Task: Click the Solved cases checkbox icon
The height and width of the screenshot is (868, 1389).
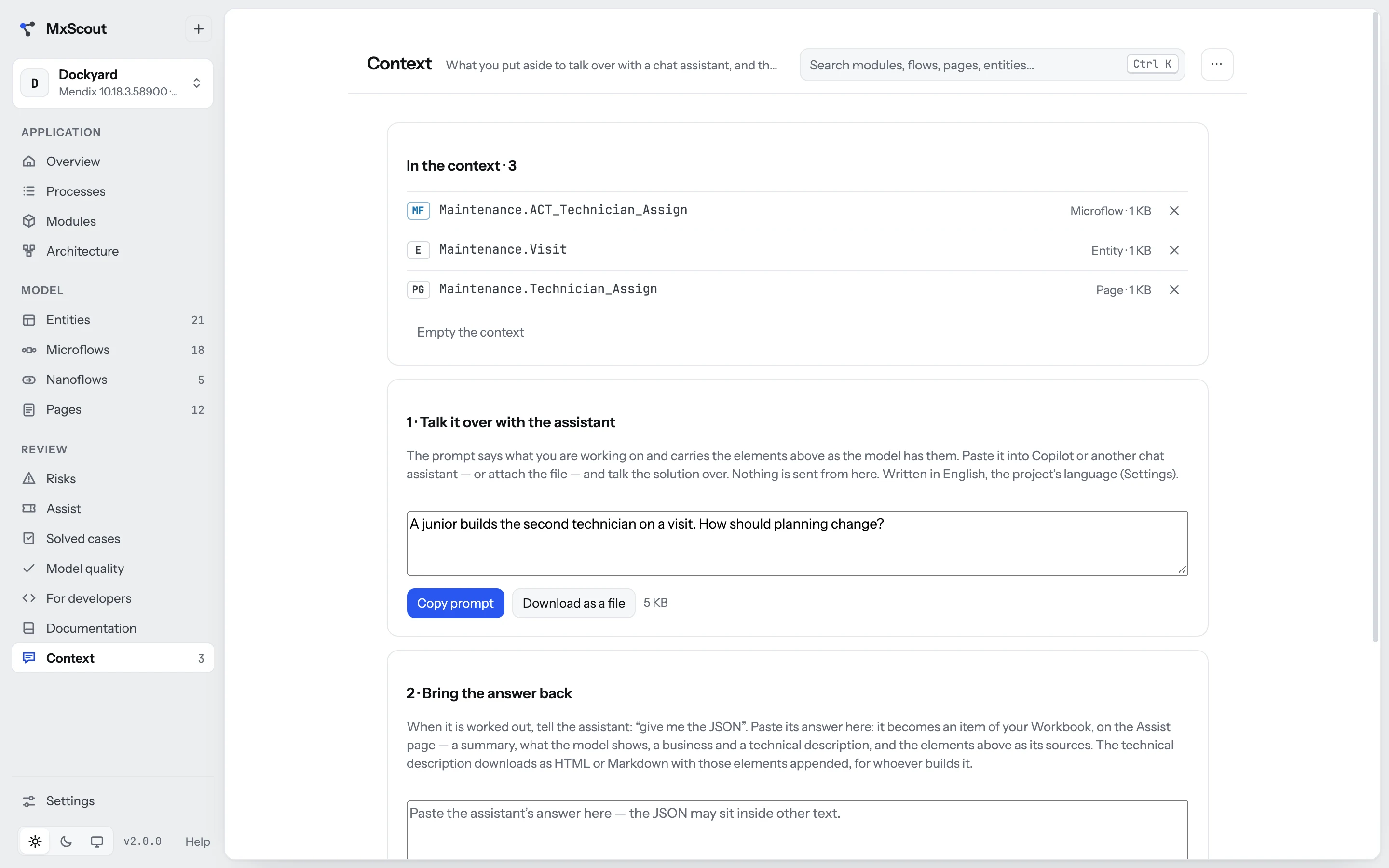Action: tap(29, 538)
